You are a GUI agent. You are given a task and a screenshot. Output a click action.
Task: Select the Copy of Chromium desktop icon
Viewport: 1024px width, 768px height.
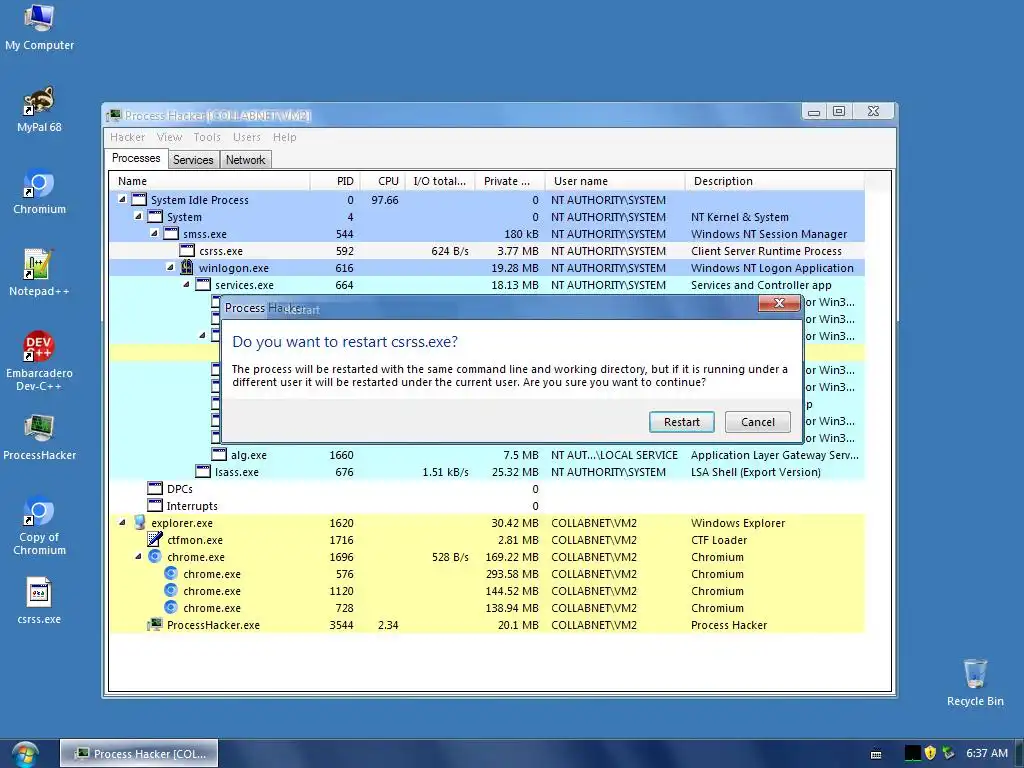(x=39, y=526)
